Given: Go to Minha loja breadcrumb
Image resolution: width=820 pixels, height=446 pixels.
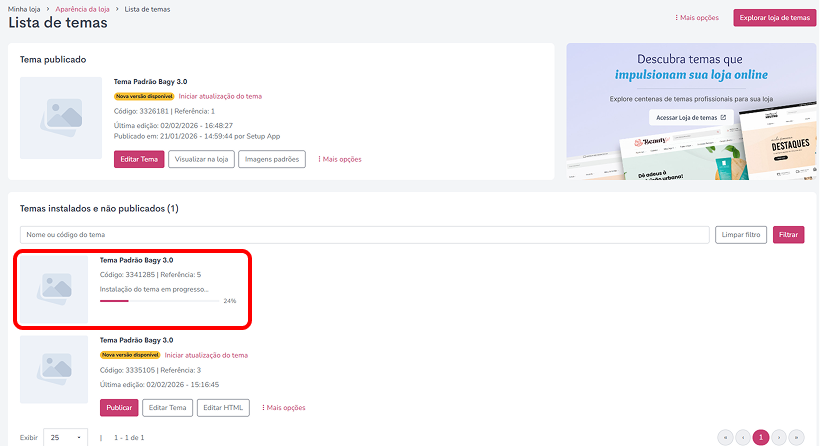Looking at the screenshot, I should (x=24, y=9).
